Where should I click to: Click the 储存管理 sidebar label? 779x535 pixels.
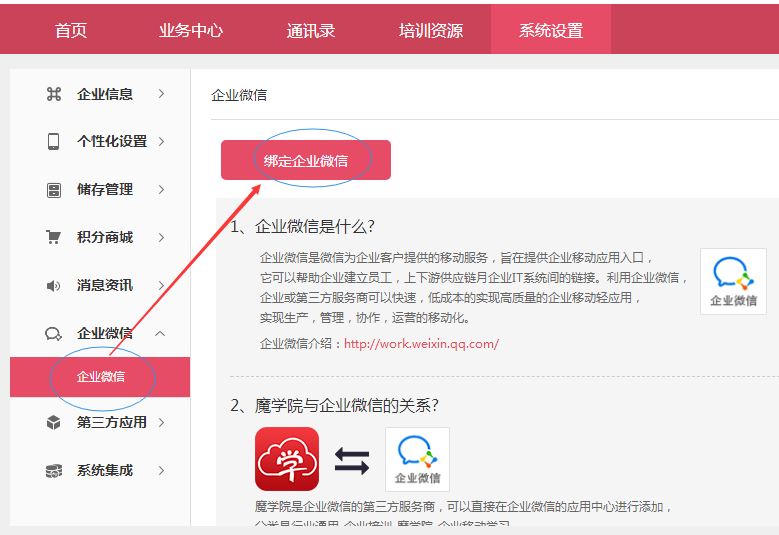tap(105, 189)
